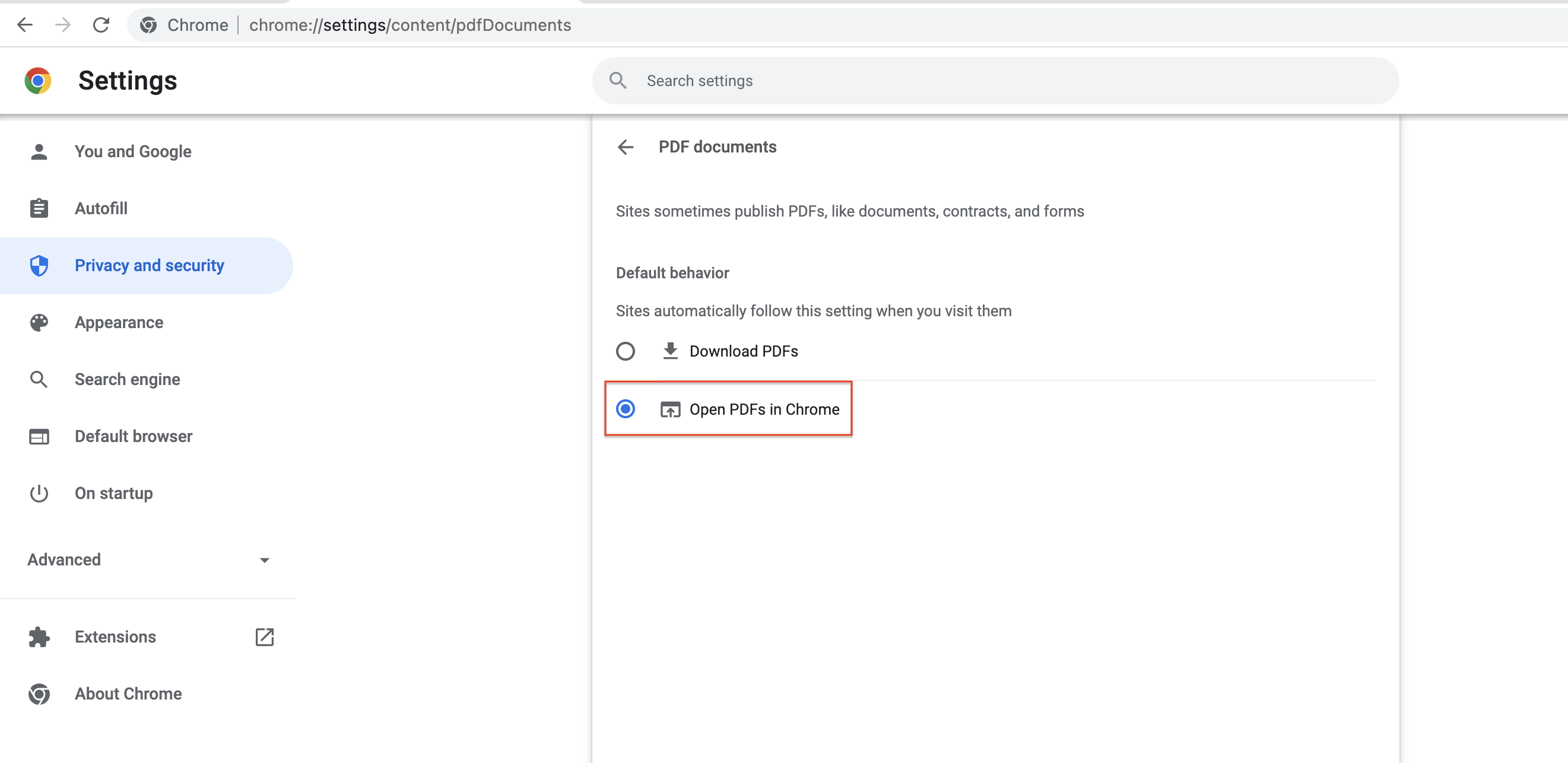Click the Privacy and security shield icon
Image resolution: width=1568 pixels, height=763 pixels.
pyautogui.click(x=39, y=265)
